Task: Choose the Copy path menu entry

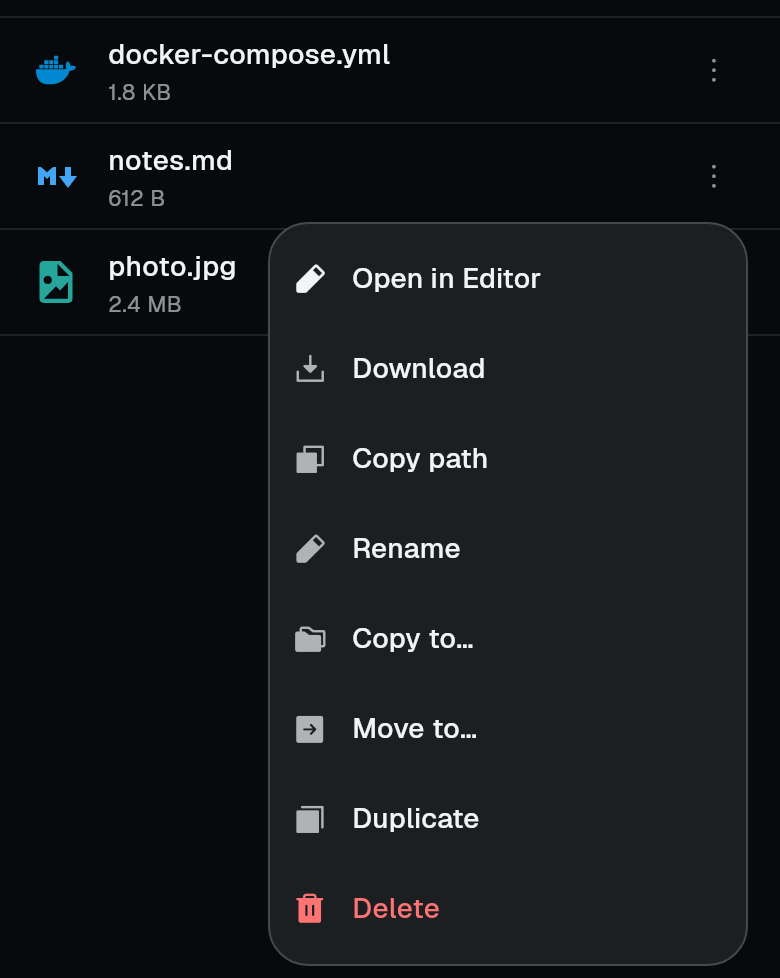Action: [x=508, y=459]
